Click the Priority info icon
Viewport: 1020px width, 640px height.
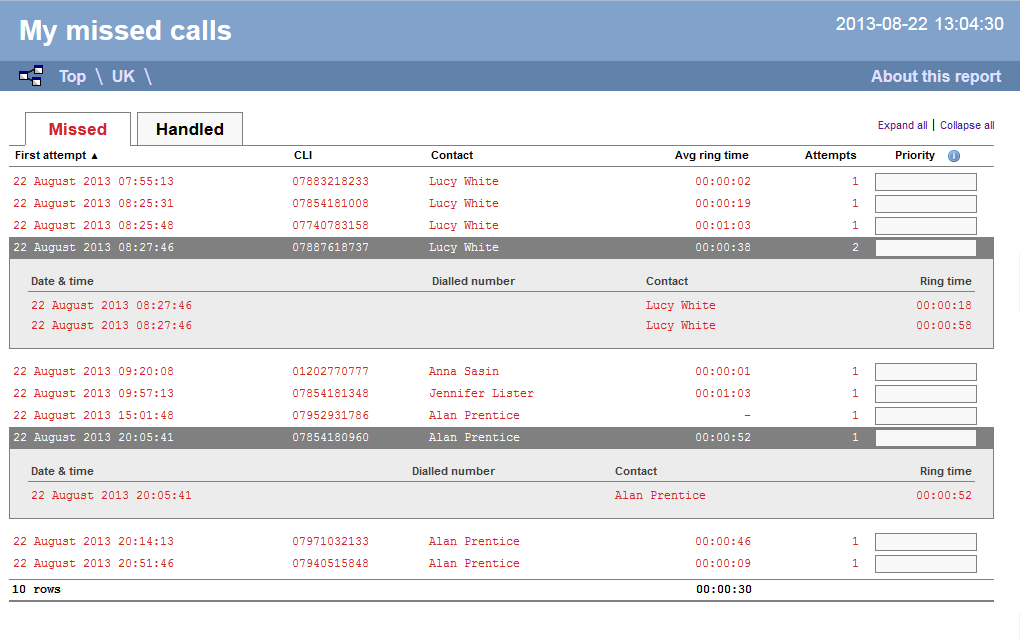coord(953,156)
